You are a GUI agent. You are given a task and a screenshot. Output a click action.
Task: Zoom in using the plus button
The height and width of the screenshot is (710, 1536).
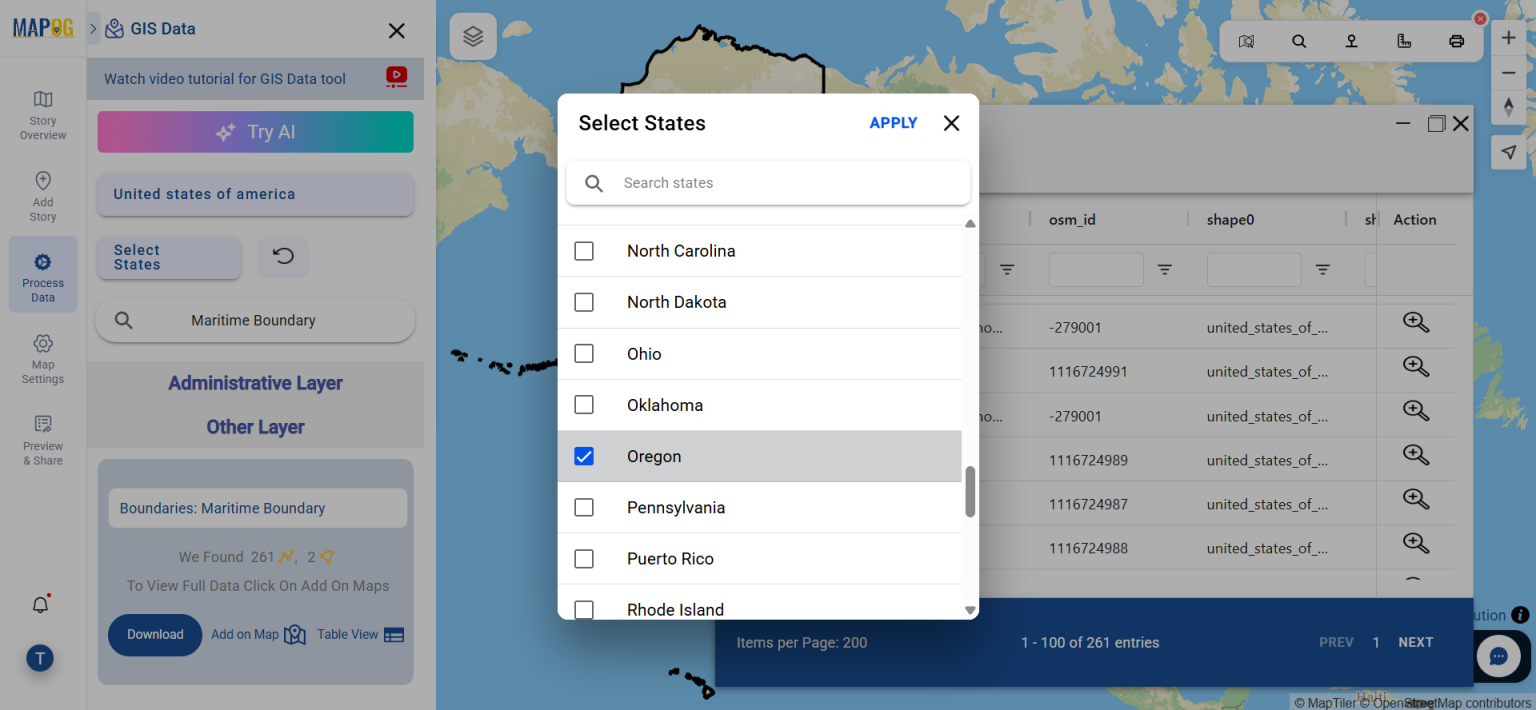tap(1508, 37)
